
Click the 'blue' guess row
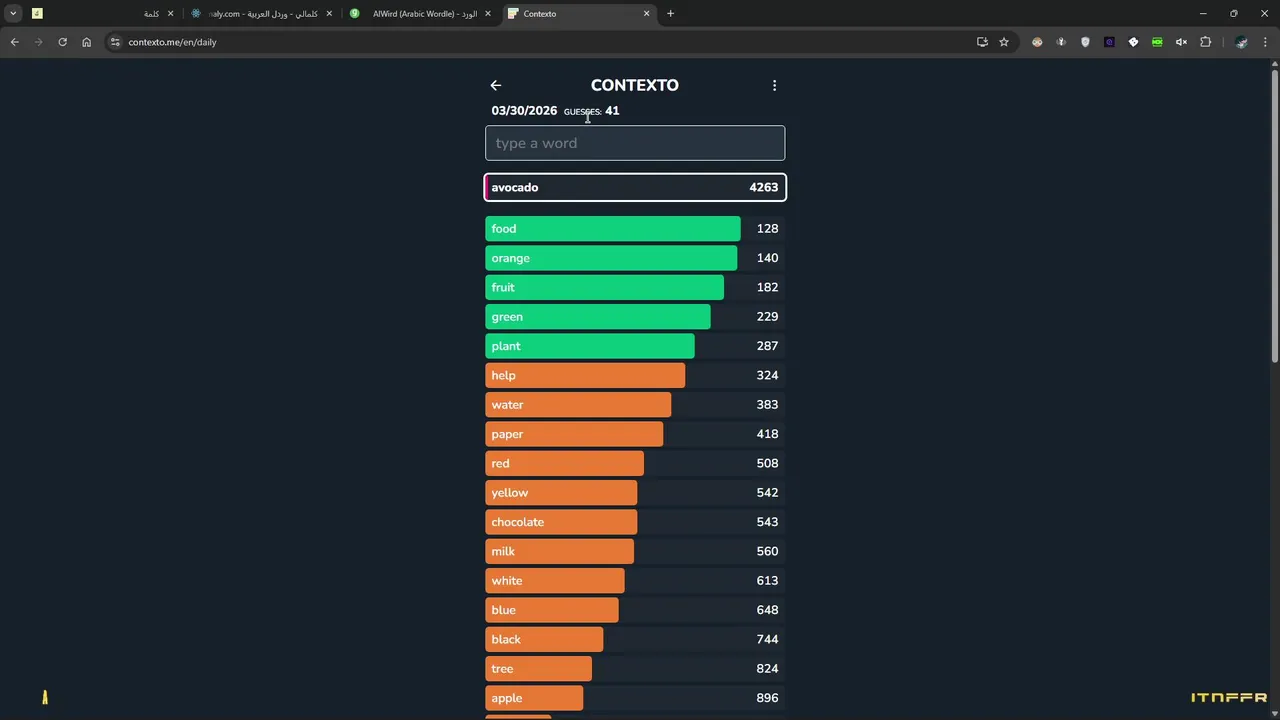(635, 610)
